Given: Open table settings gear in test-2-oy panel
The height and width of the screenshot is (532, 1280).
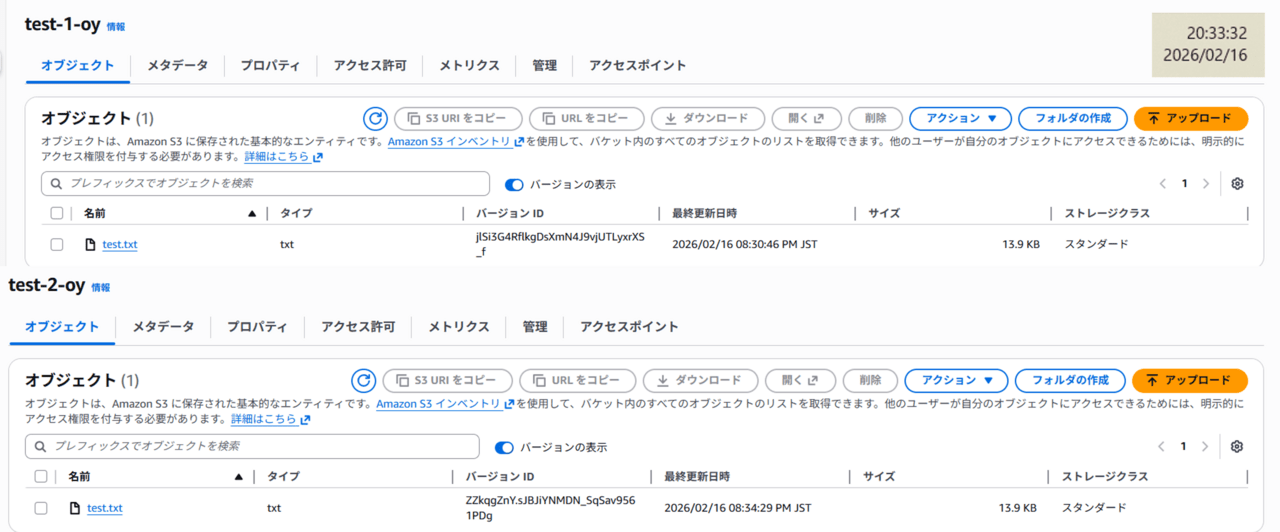Looking at the screenshot, I should (x=1237, y=446).
